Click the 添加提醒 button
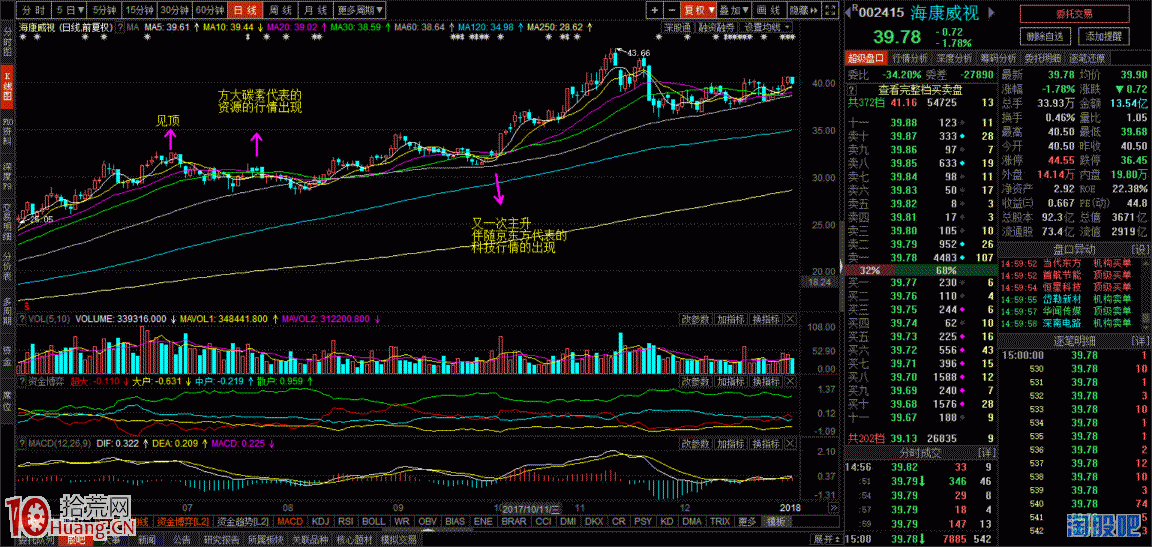 click(1105, 36)
